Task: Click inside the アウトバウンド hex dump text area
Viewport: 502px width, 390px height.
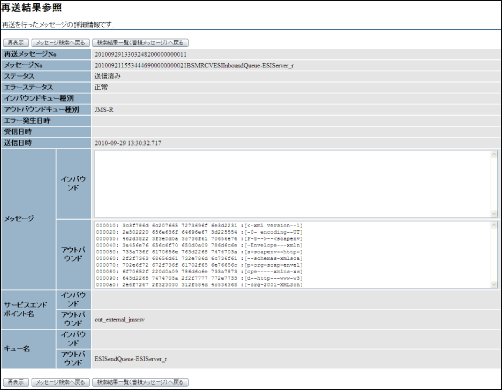Action: pyautogui.click(x=292, y=255)
